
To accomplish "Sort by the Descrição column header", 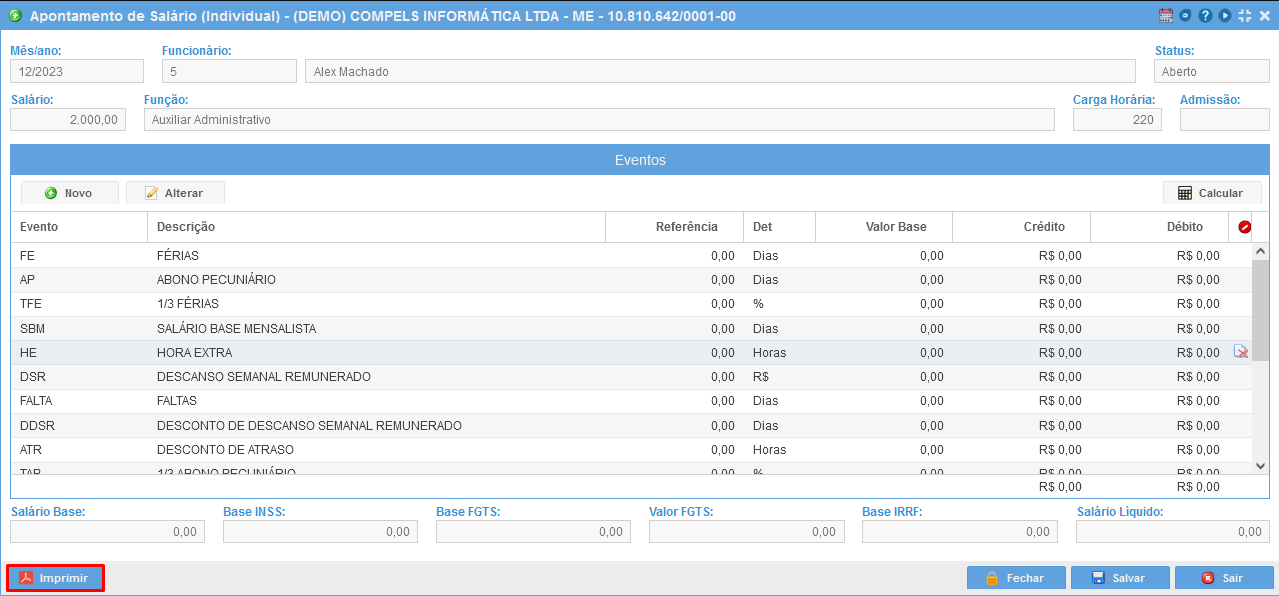I will (377, 227).
